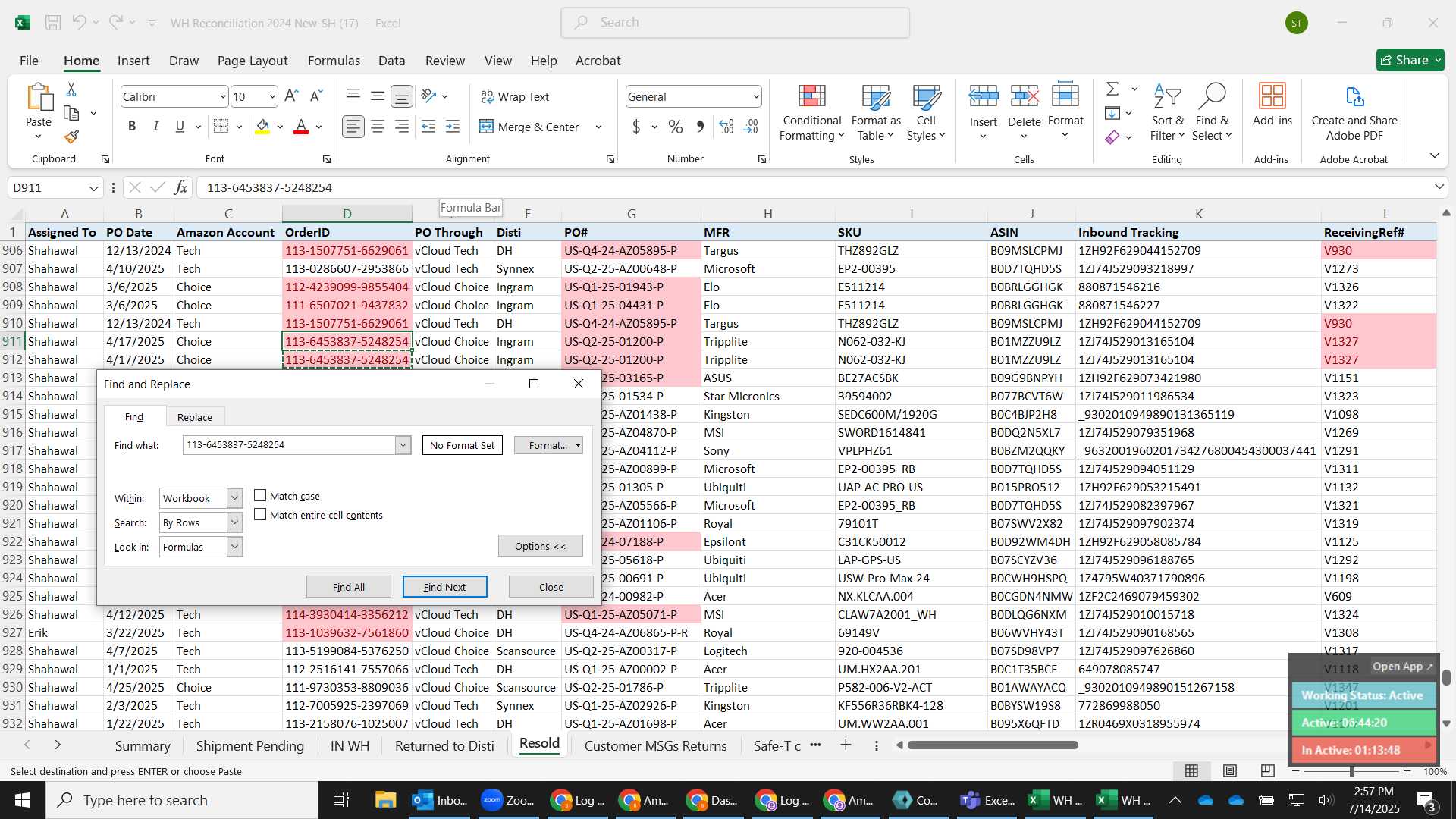This screenshot has height=819, width=1456.
Task: Click the Copy icon in Clipboard group
Action: pos(71,113)
